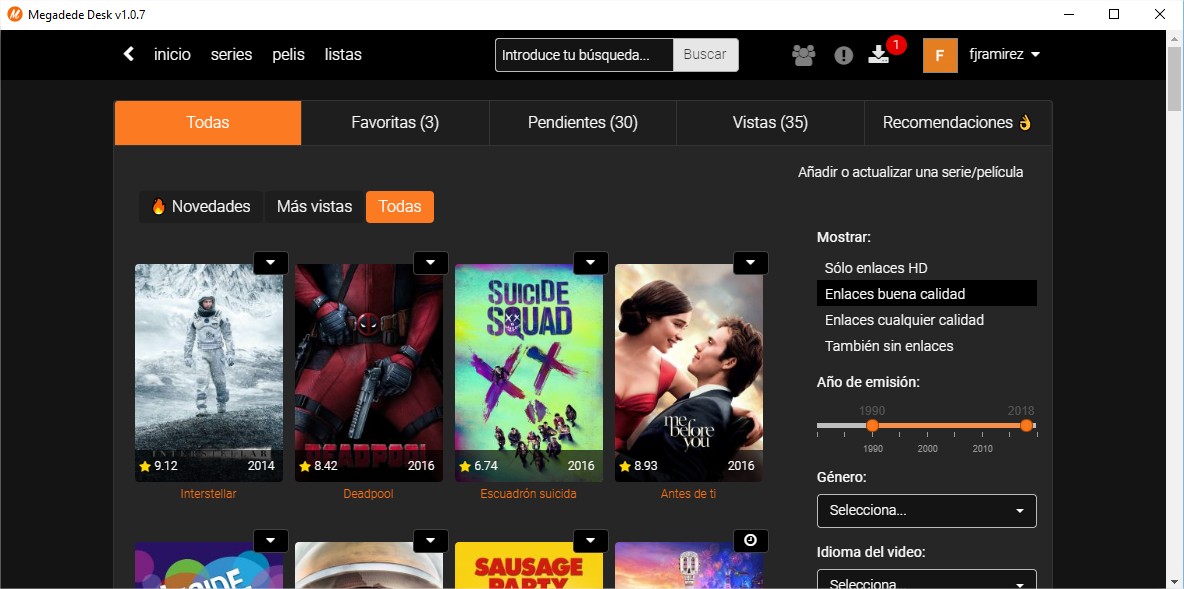This screenshot has width=1184, height=589.
Task: Click the scrollbar down arrow
Action: click(1176, 581)
